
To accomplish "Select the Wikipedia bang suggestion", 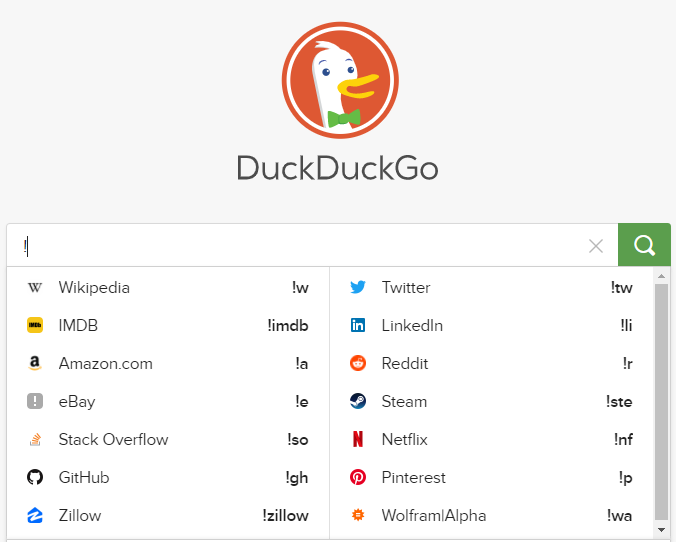I will click(168, 288).
